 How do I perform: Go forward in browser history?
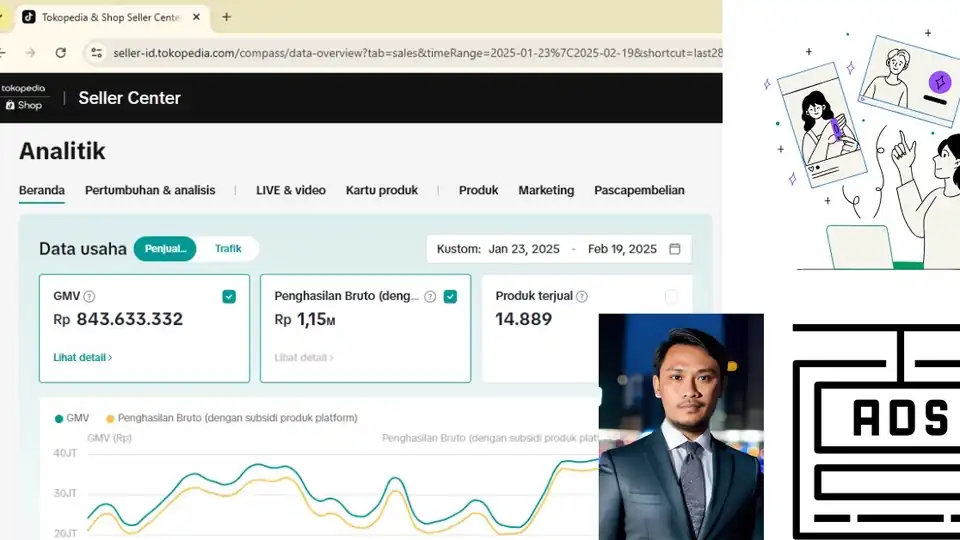[x=31, y=53]
